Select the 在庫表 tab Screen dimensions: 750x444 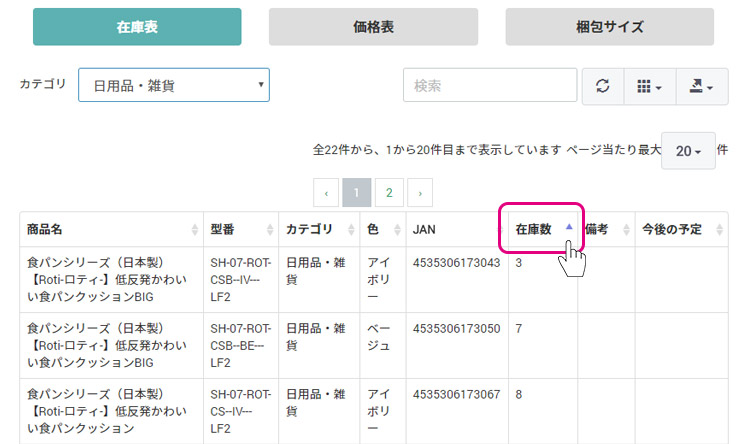tap(137, 27)
